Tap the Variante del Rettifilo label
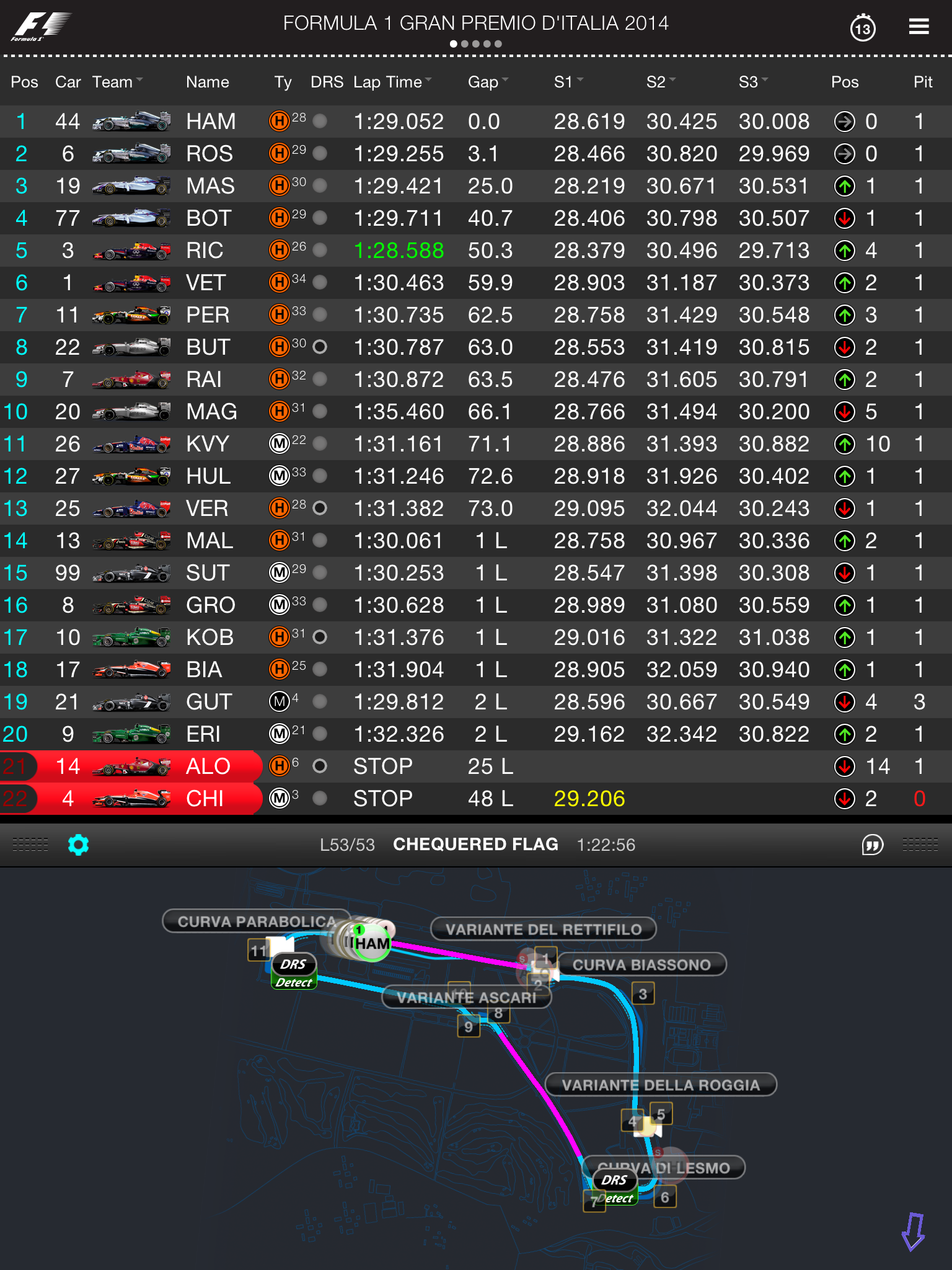This screenshot has width=952, height=1270. [x=544, y=929]
